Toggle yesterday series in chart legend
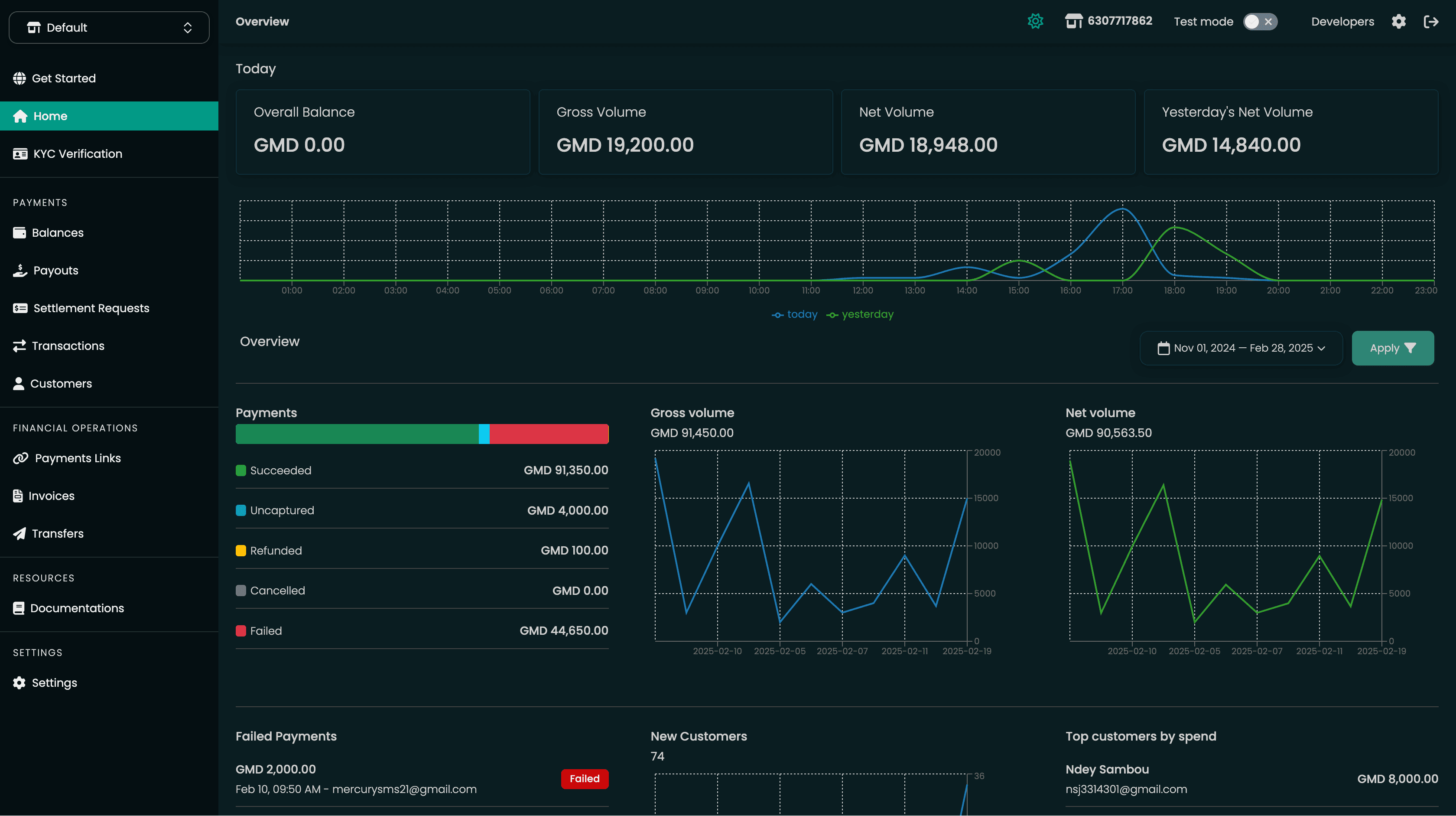 click(860, 314)
